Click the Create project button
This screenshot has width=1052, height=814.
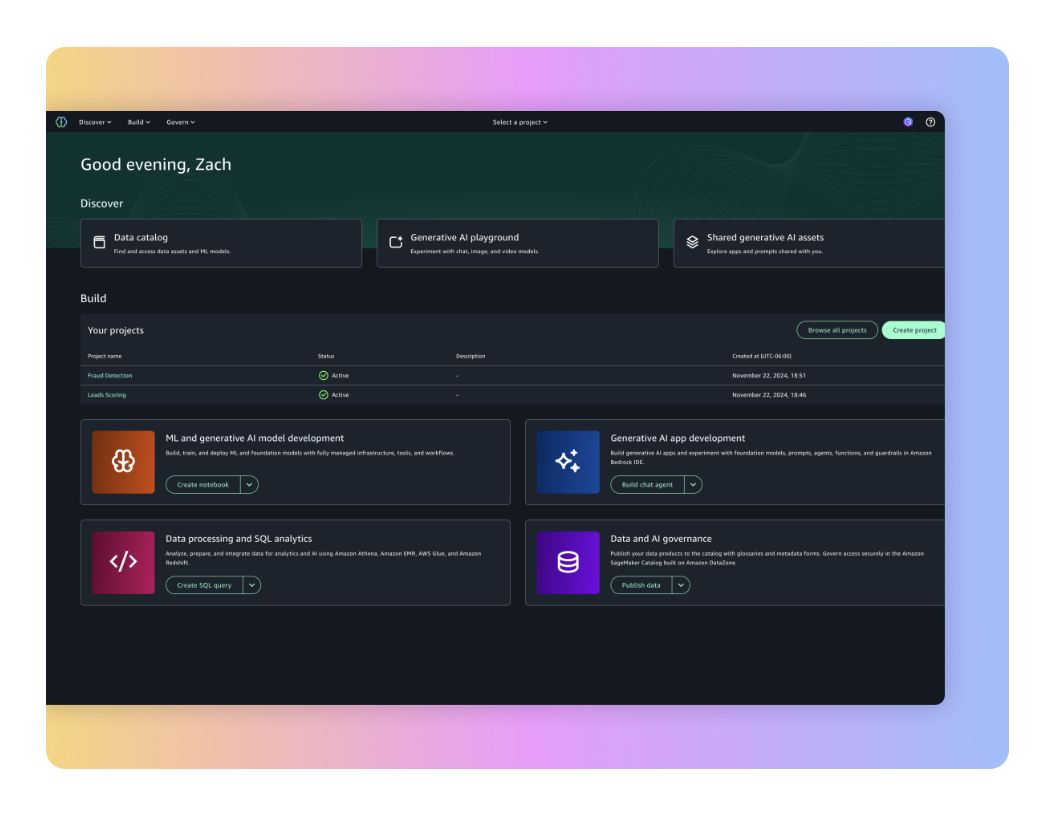(914, 330)
